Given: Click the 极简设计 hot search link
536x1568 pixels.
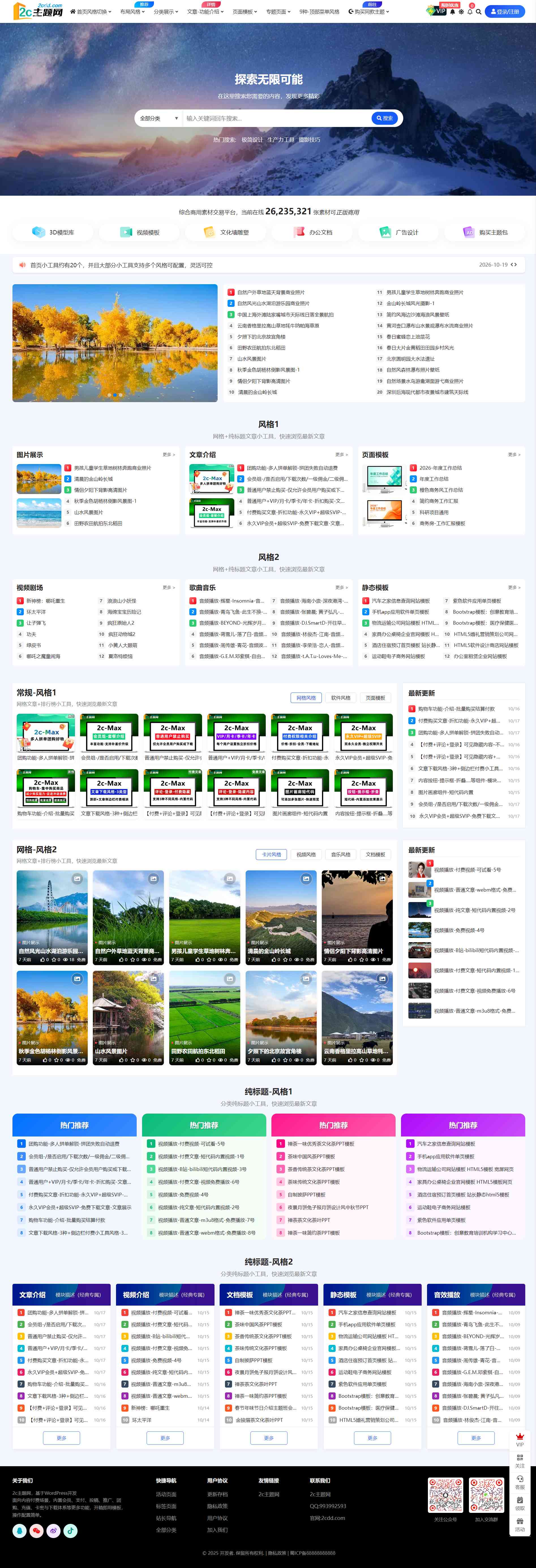Looking at the screenshot, I should [x=252, y=140].
